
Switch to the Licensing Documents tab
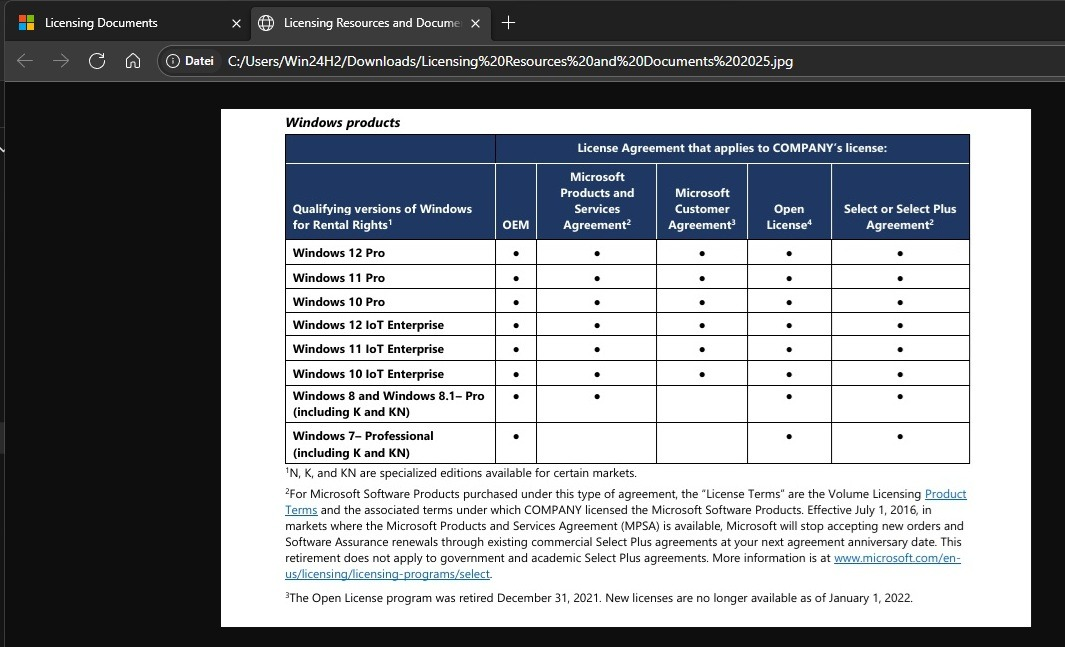pos(101,23)
